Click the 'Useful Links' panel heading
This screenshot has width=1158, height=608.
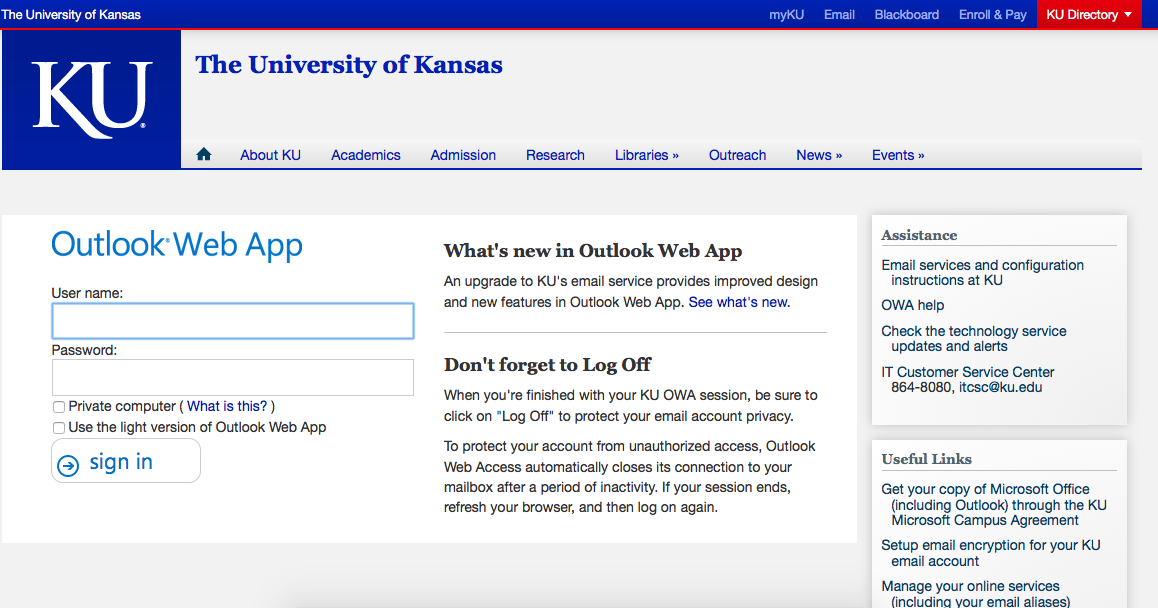pyautogui.click(x=926, y=459)
